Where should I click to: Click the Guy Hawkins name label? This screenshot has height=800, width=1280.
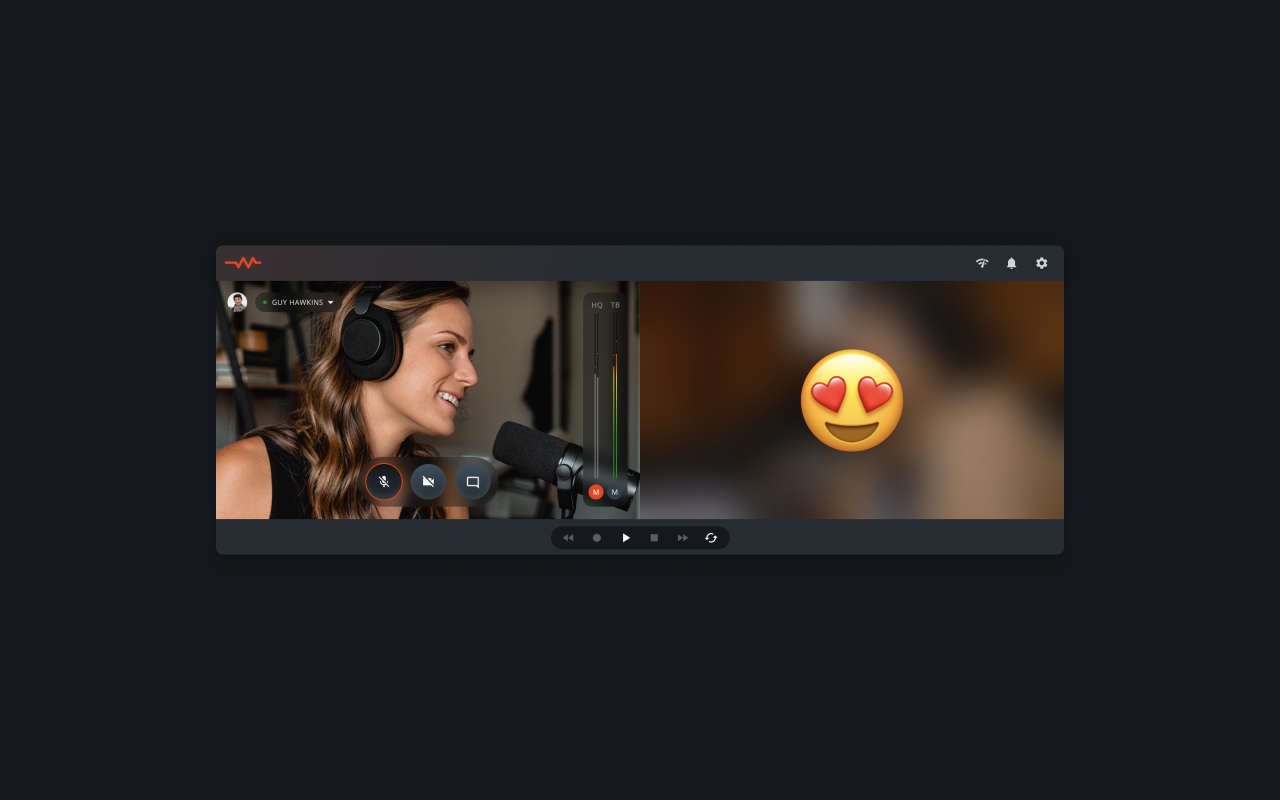(297, 302)
